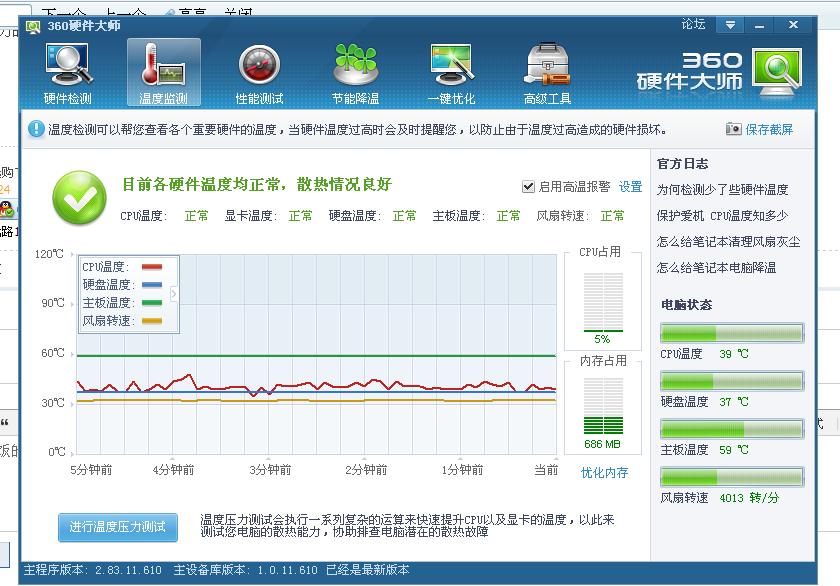
Task: Click the QQ penguin icon in background window
Action: pos(7,209)
